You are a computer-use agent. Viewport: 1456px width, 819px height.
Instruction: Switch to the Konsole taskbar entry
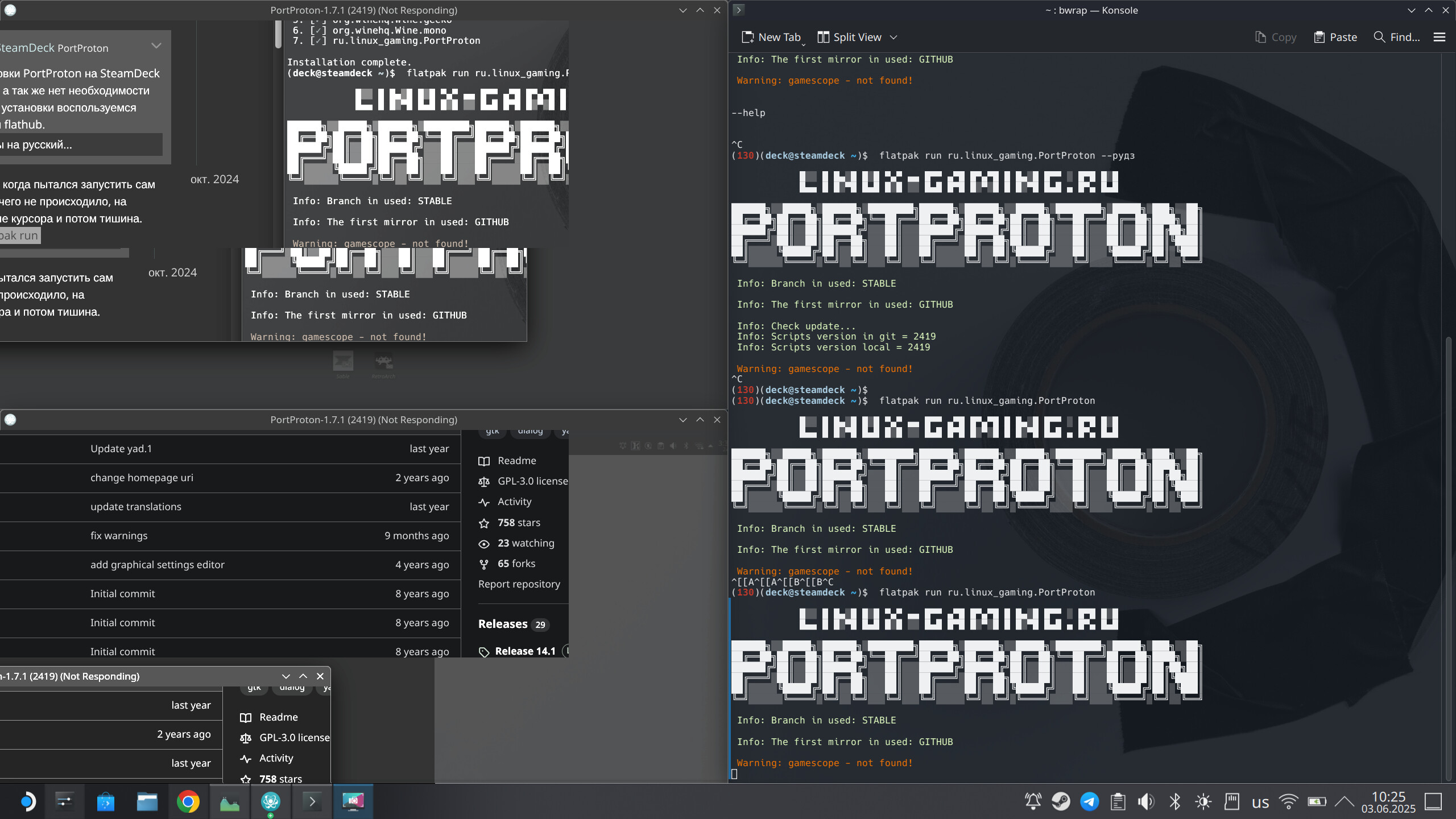[x=312, y=801]
